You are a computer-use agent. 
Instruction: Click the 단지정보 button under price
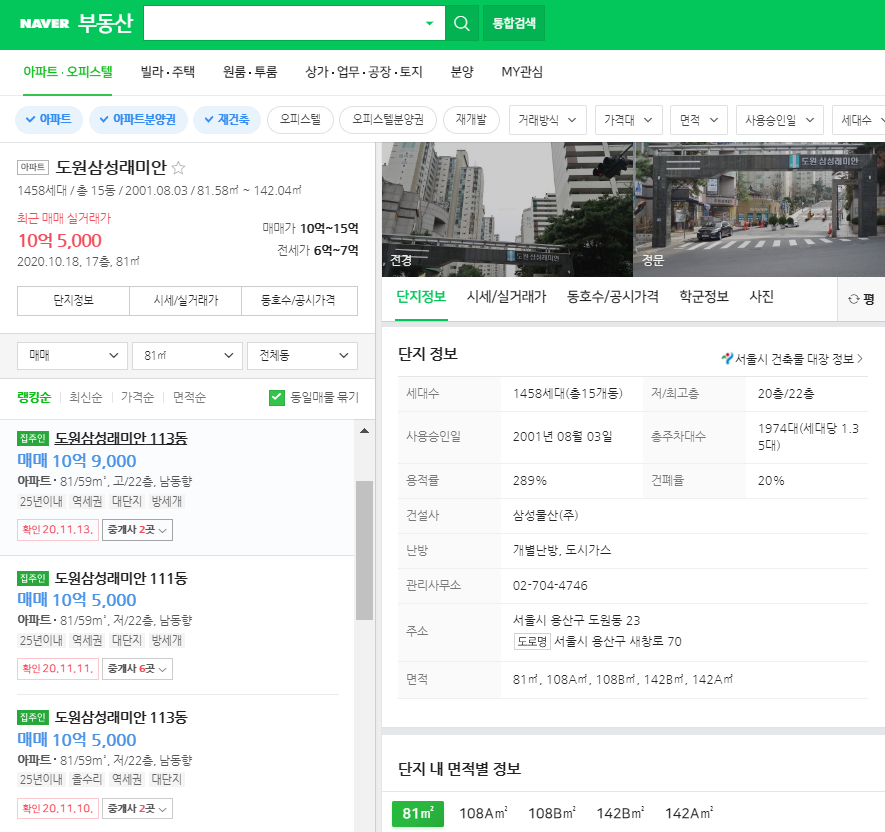click(73, 300)
